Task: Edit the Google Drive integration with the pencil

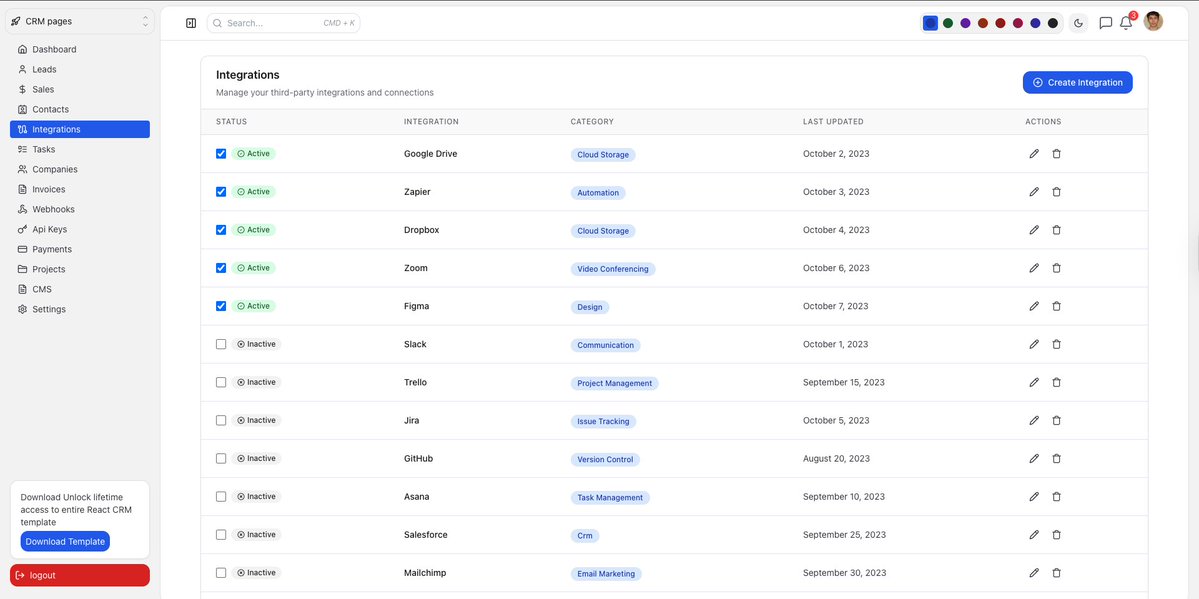Action: coord(1033,153)
